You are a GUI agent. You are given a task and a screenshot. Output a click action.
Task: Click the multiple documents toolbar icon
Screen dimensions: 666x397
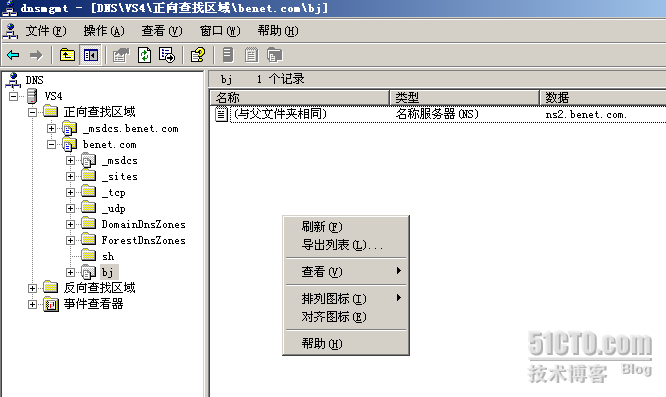(x=274, y=55)
